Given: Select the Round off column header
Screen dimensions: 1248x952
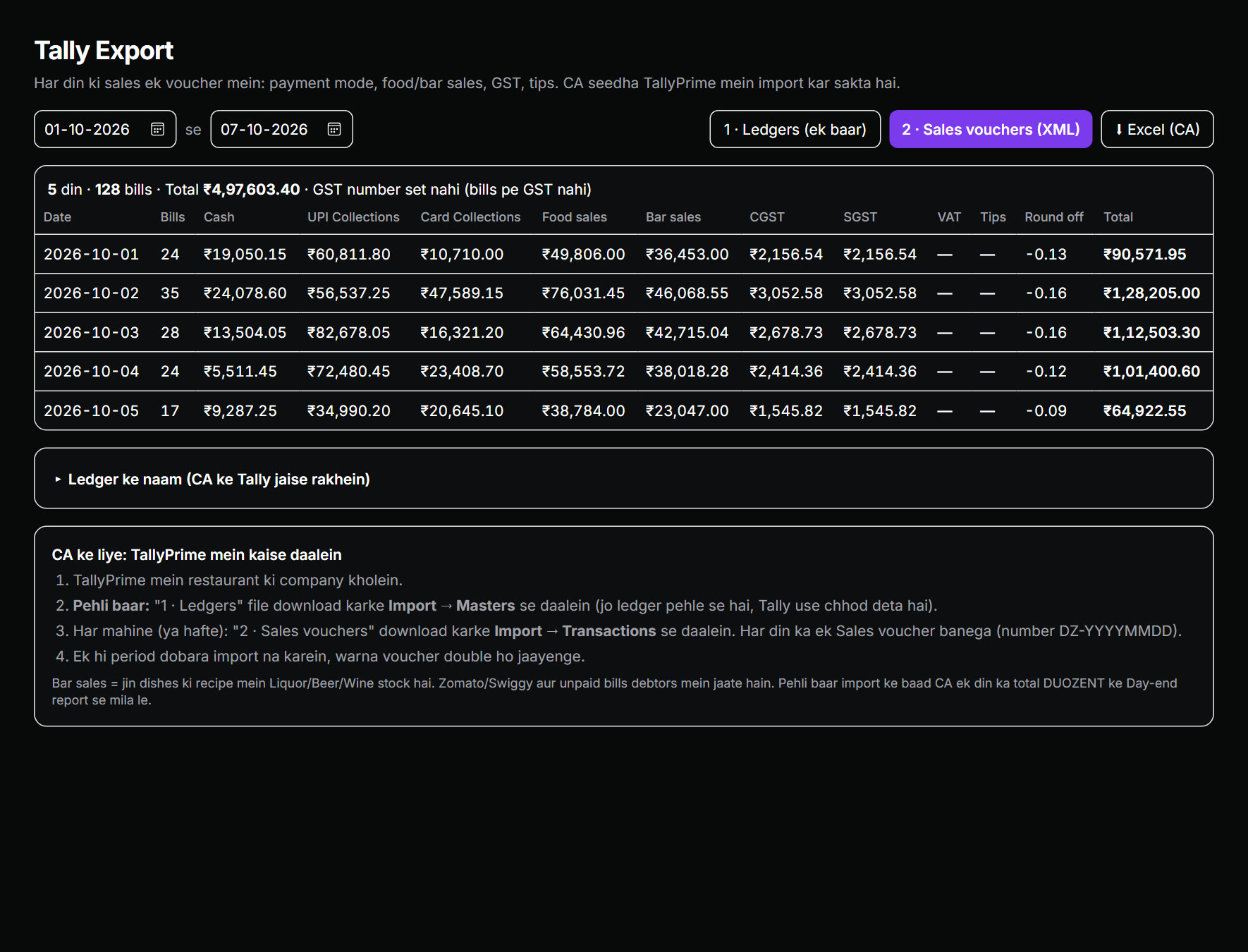Looking at the screenshot, I should (1053, 217).
